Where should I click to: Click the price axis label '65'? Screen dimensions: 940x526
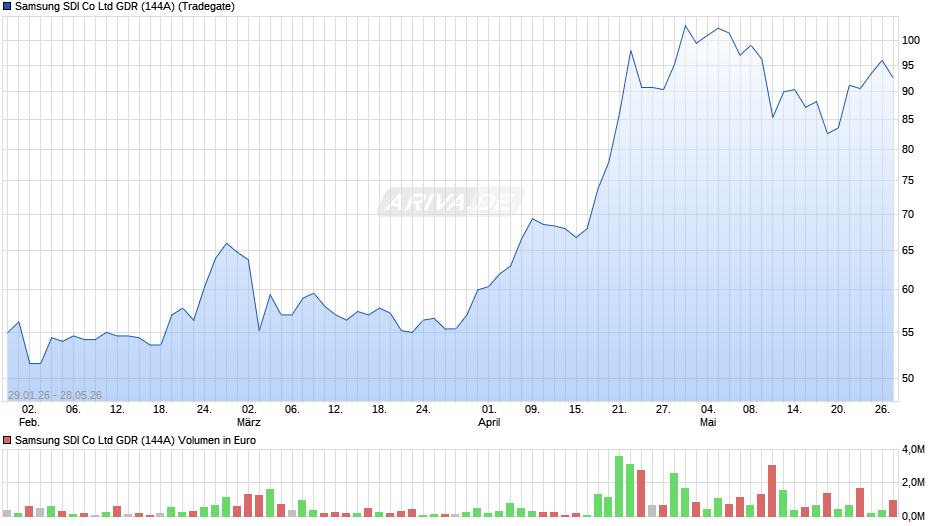(908, 250)
